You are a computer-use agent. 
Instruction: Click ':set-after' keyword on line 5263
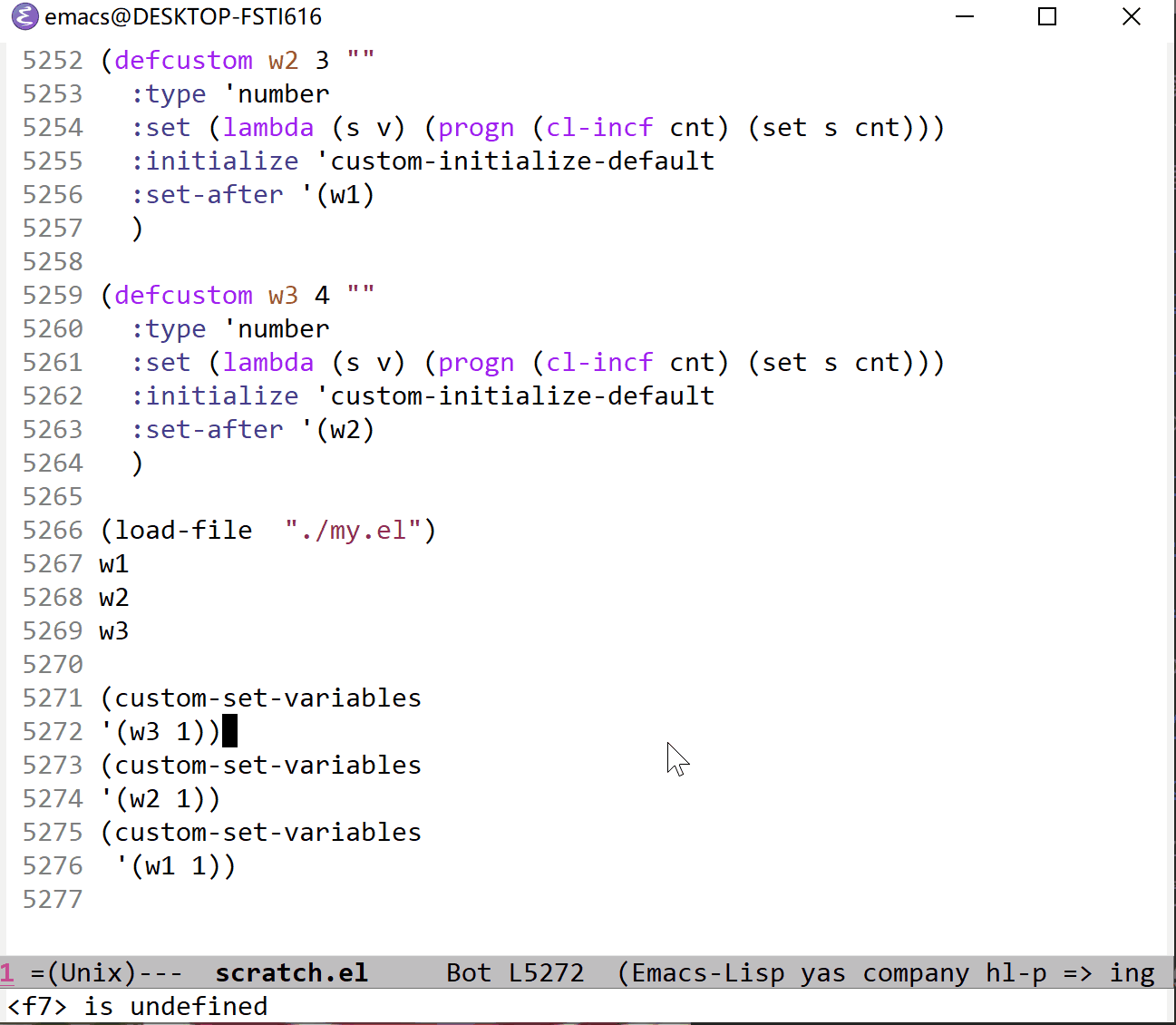207,430
